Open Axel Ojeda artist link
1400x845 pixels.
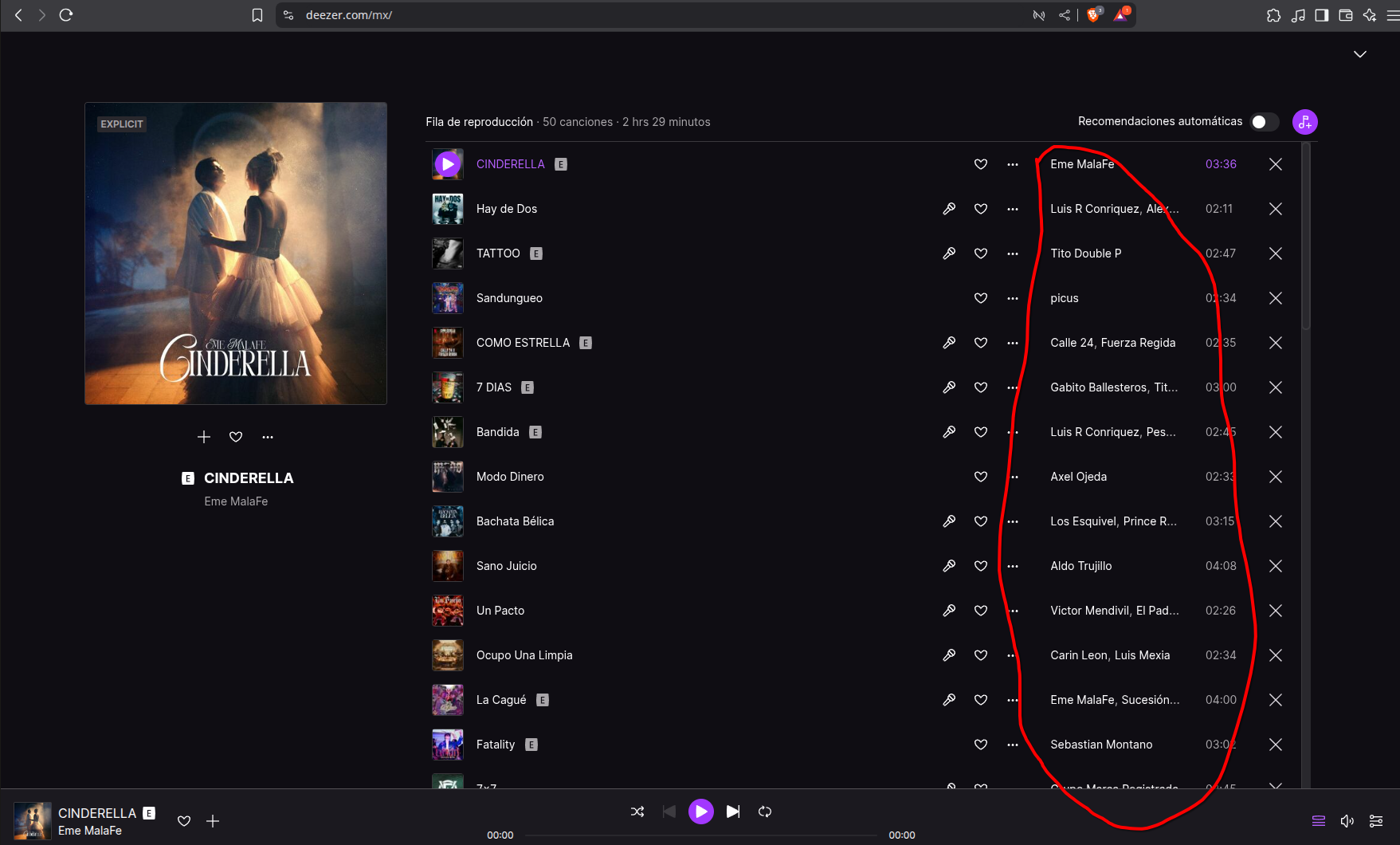pos(1078,477)
